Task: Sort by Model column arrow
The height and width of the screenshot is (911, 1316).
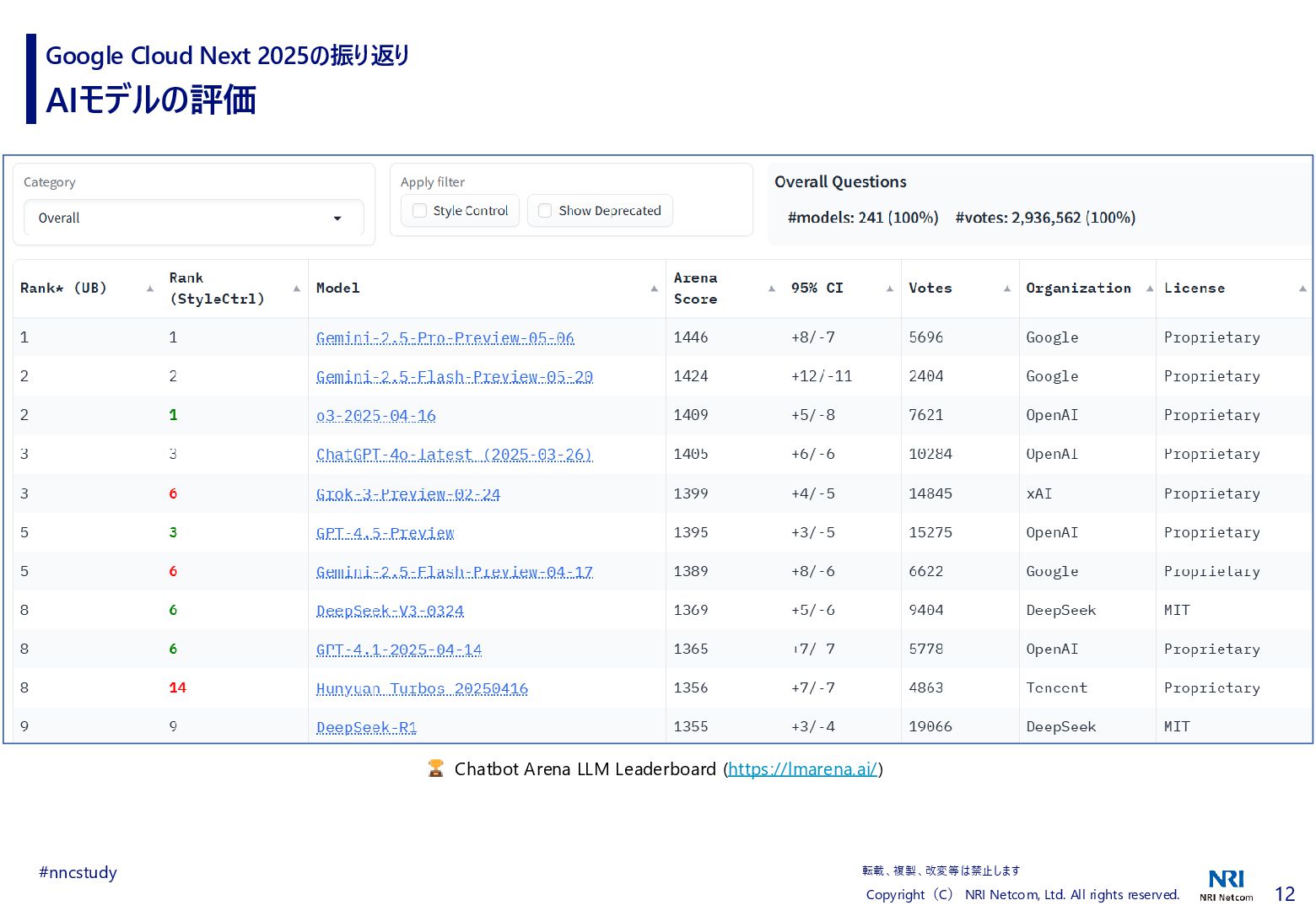Action: [x=655, y=288]
